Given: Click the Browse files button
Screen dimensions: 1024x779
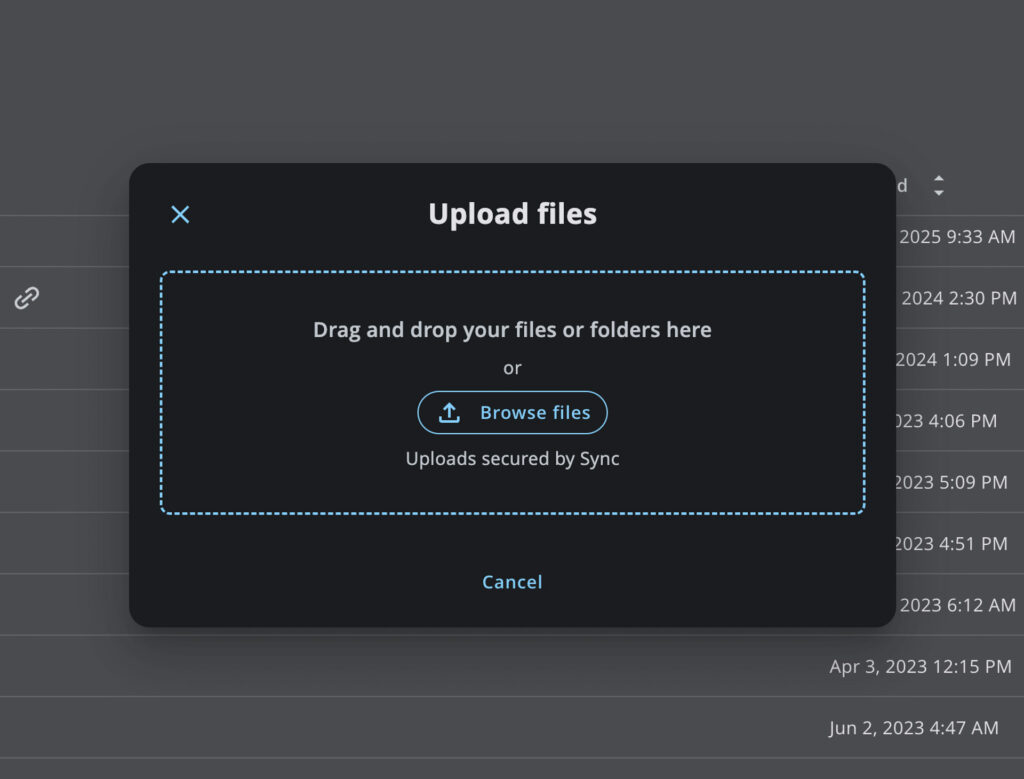Looking at the screenshot, I should [512, 412].
